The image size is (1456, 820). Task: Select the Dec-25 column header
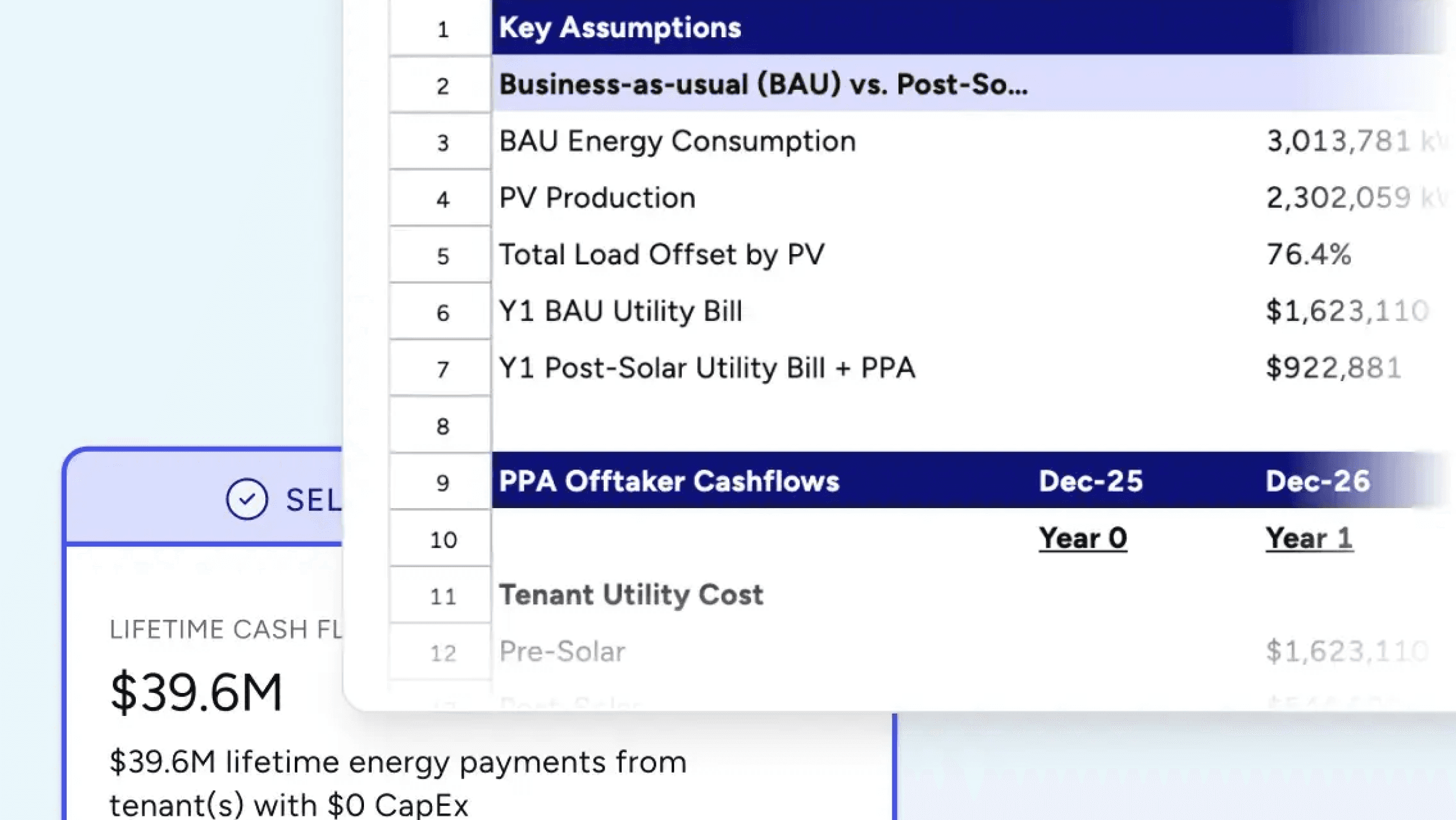pos(1090,481)
